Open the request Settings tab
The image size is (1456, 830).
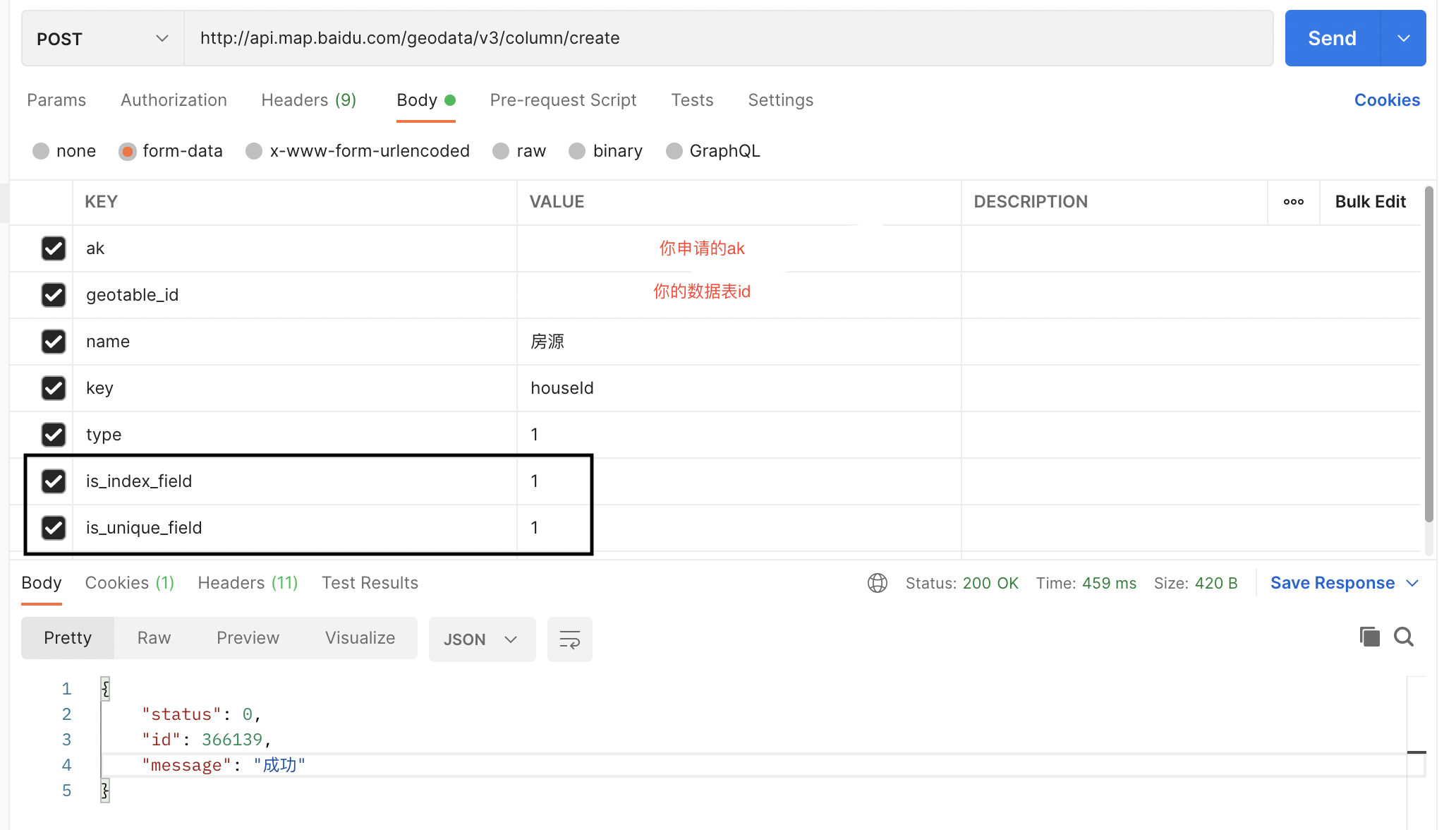pos(780,100)
